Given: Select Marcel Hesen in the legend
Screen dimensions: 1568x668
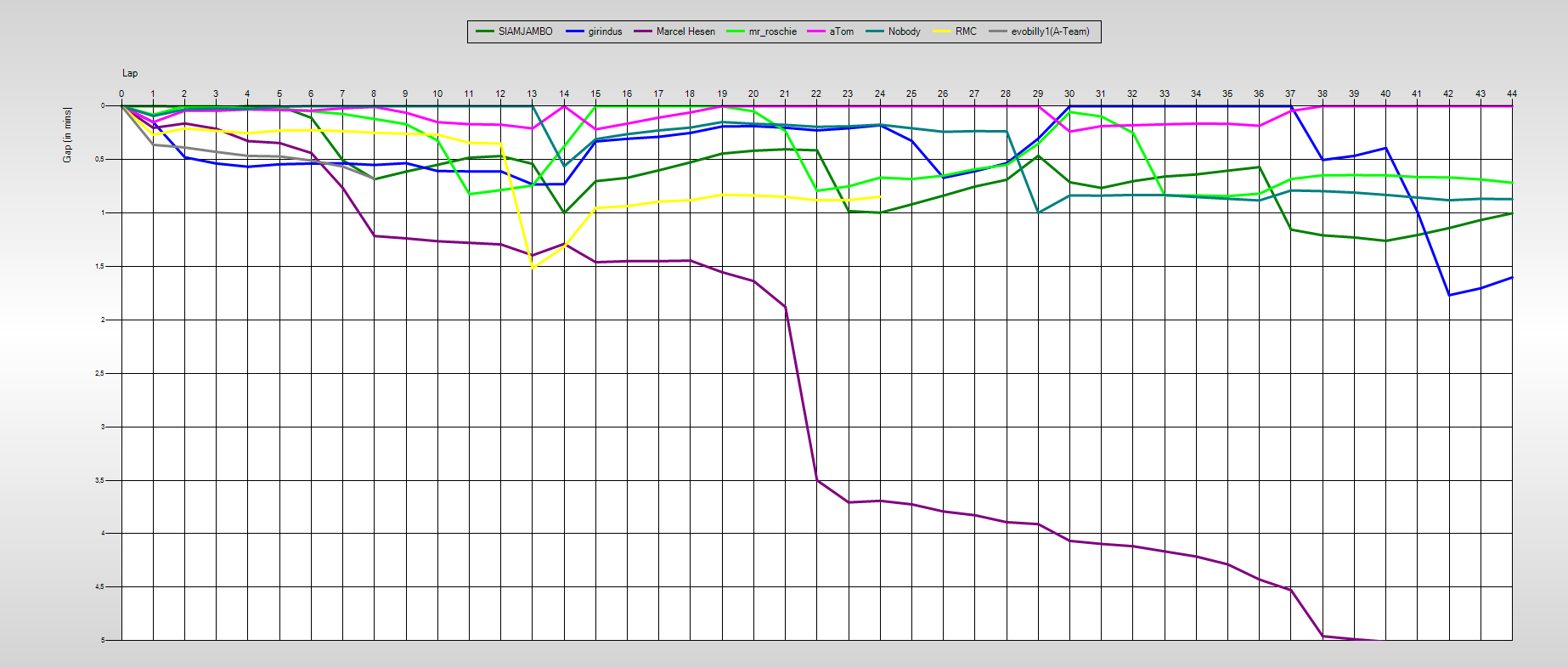Looking at the screenshot, I should [685, 31].
